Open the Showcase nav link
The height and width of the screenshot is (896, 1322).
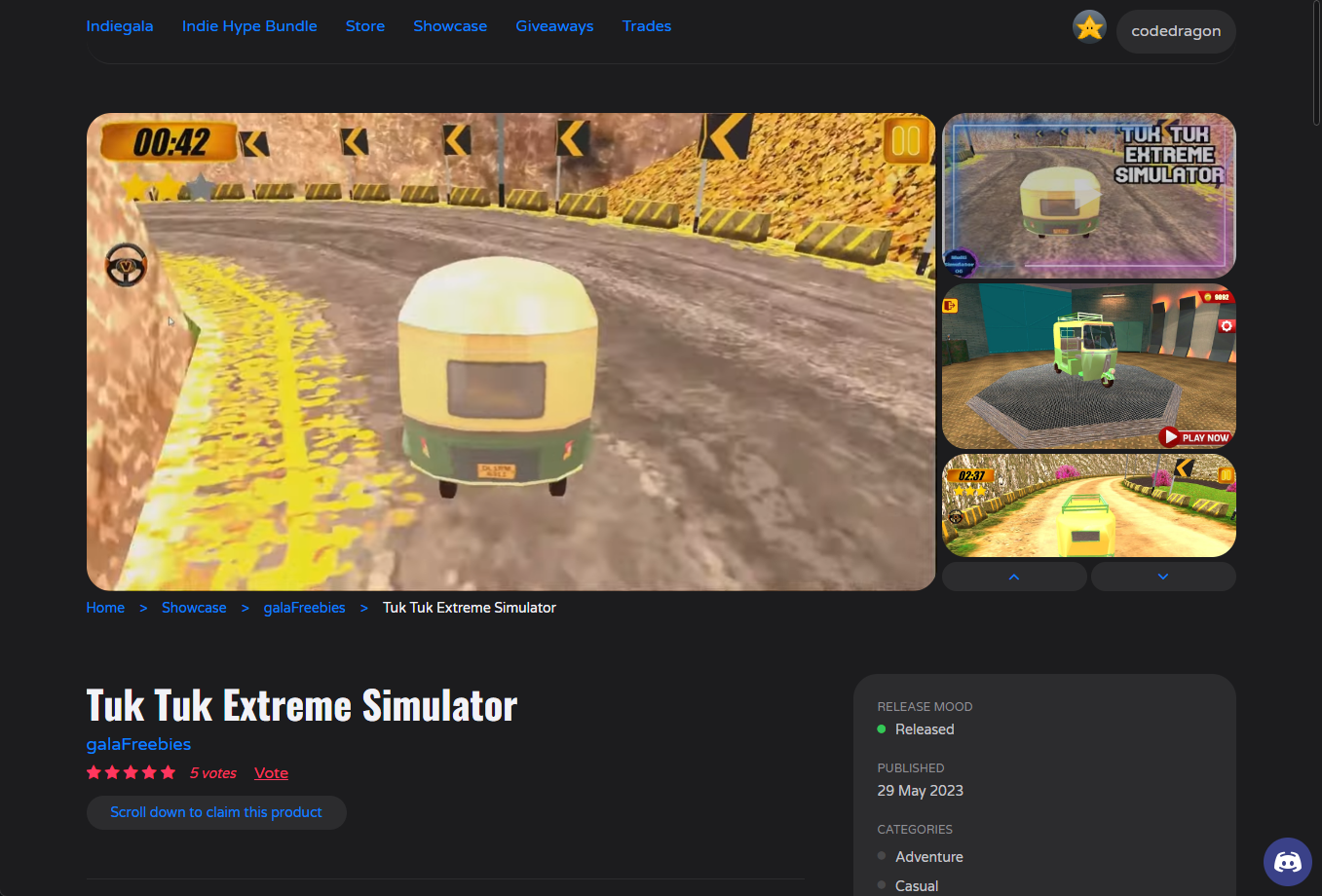(450, 26)
